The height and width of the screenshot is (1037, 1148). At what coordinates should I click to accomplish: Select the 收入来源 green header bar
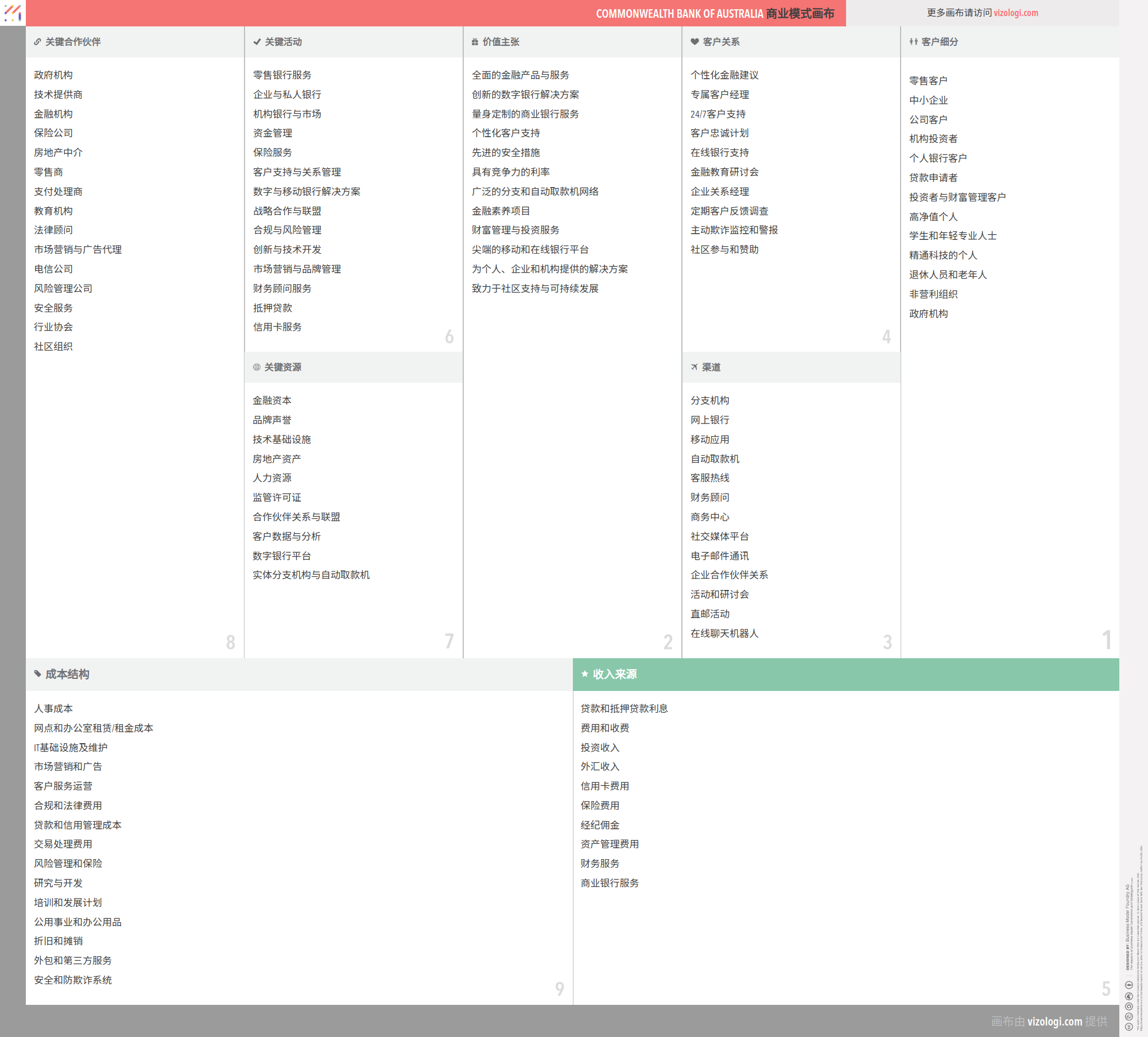[846, 674]
